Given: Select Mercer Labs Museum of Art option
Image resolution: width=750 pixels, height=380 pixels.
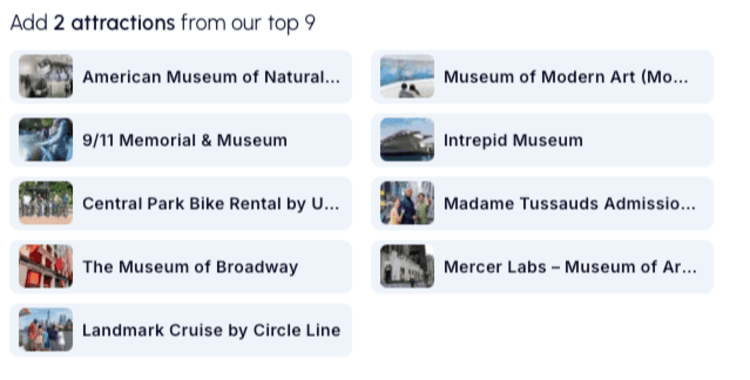Looking at the screenshot, I should click(x=542, y=267).
